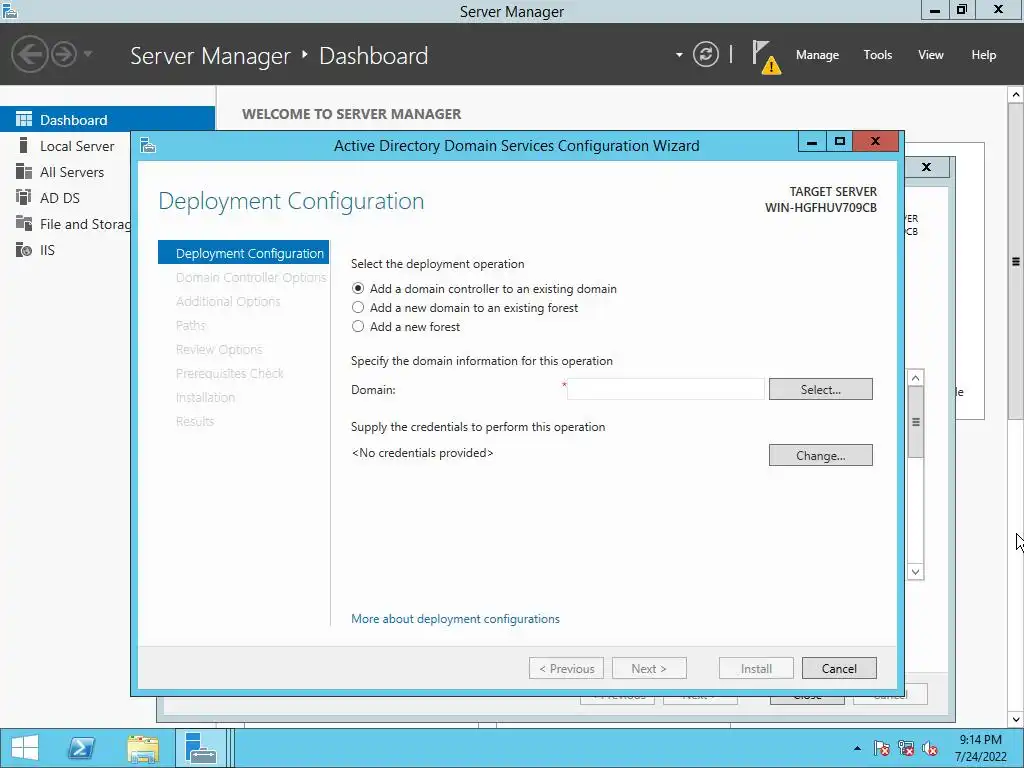Viewport: 1024px width, 768px height.
Task: Click the WIN-HGFHUV709CB target server name
Action: coord(820,208)
